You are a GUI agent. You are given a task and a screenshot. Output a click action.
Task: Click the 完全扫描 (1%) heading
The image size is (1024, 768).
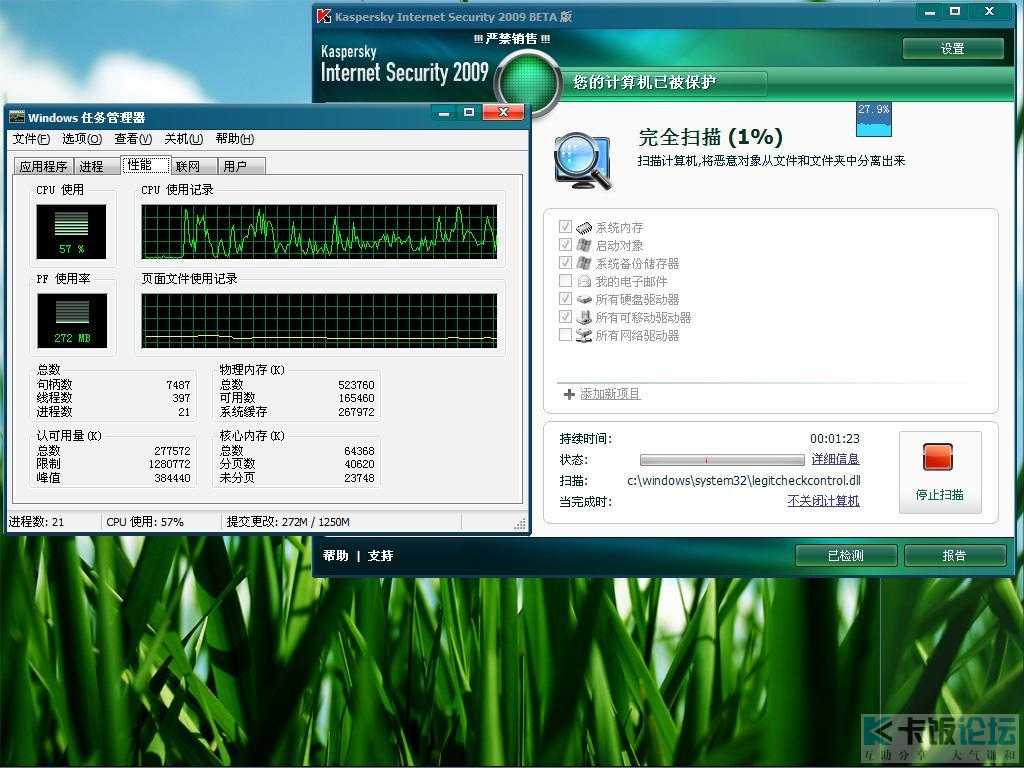coord(710,137)
